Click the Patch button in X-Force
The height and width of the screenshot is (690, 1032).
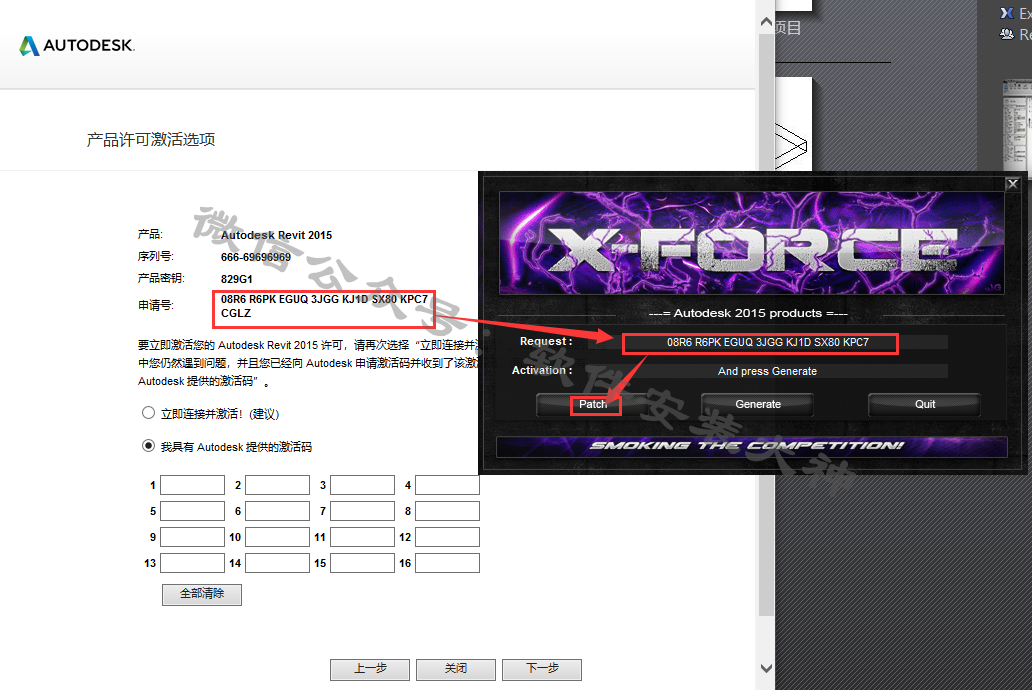point(593,404)
